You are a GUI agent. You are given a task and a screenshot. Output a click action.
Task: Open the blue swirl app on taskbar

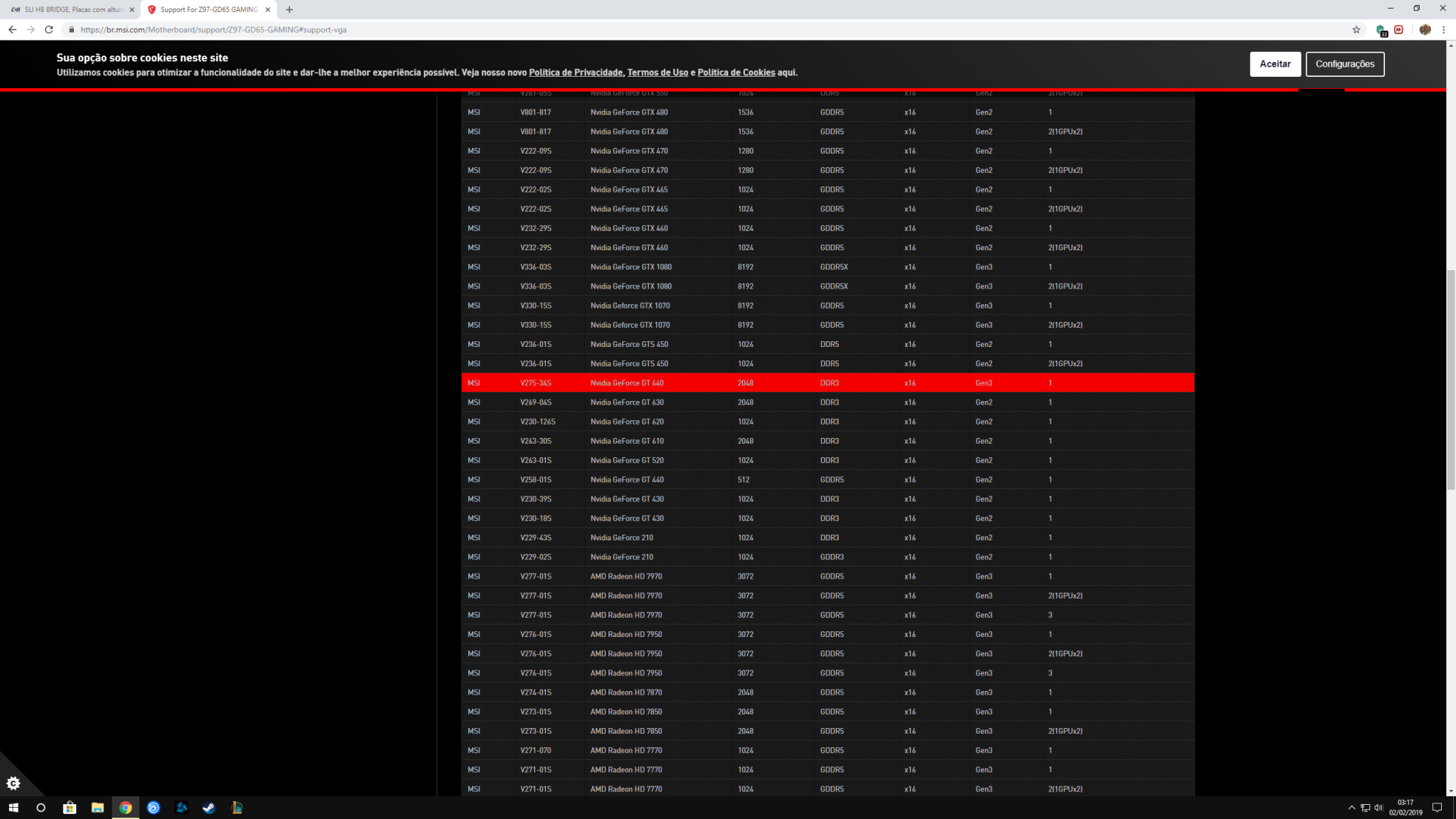pos(154,808)
